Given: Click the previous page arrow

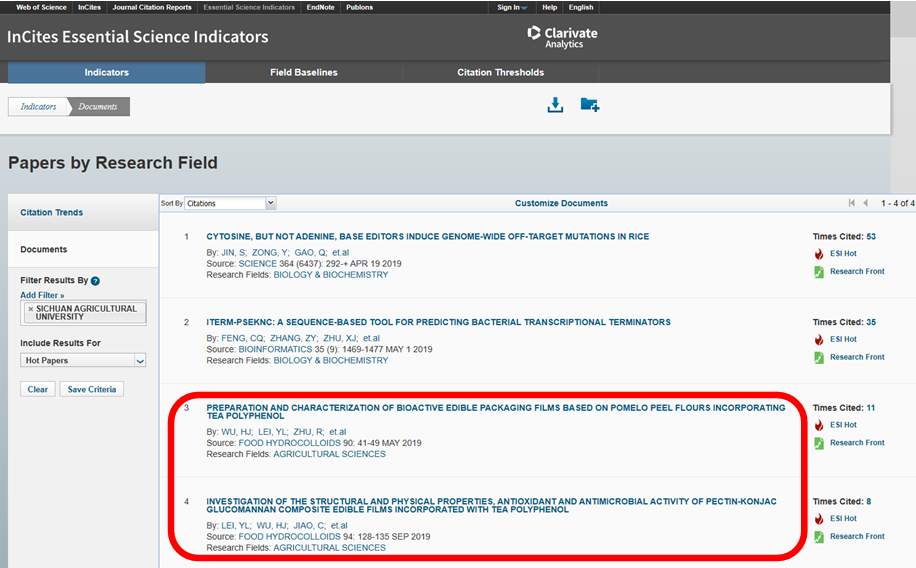Looking at the screenshot, I should tap(865, 203).
